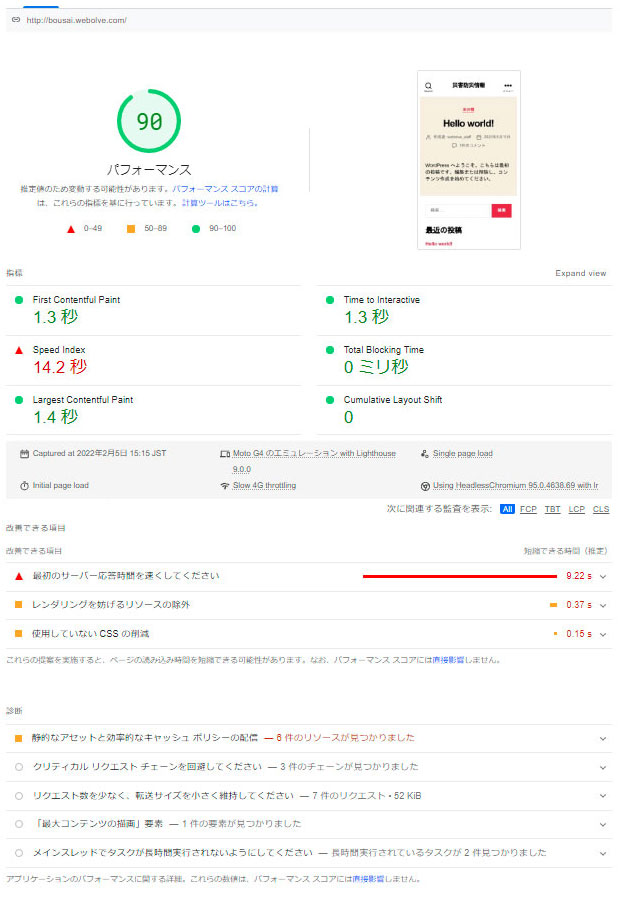620x912 pixels.
Task: Open the calculator tool link
Action: click(x=220, y=203)
